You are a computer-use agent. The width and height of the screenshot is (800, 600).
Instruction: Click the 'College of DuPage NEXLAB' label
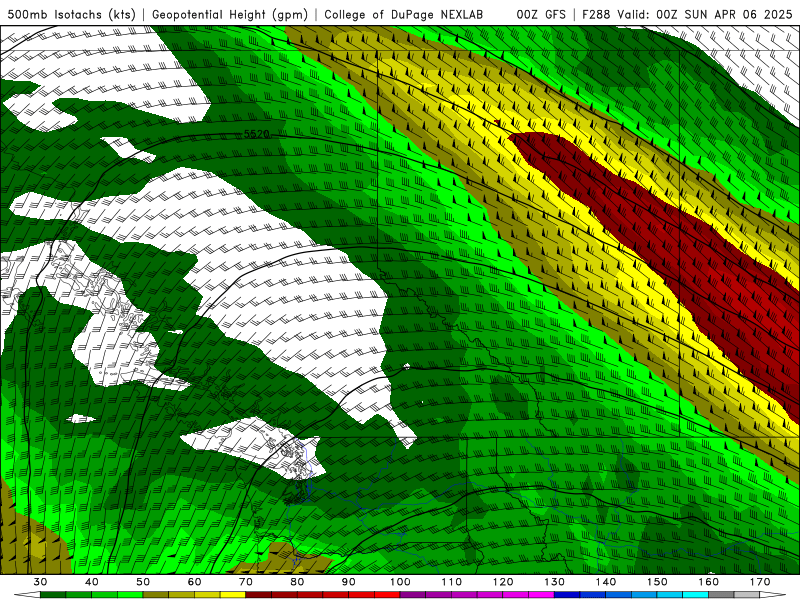pos(403,15)
